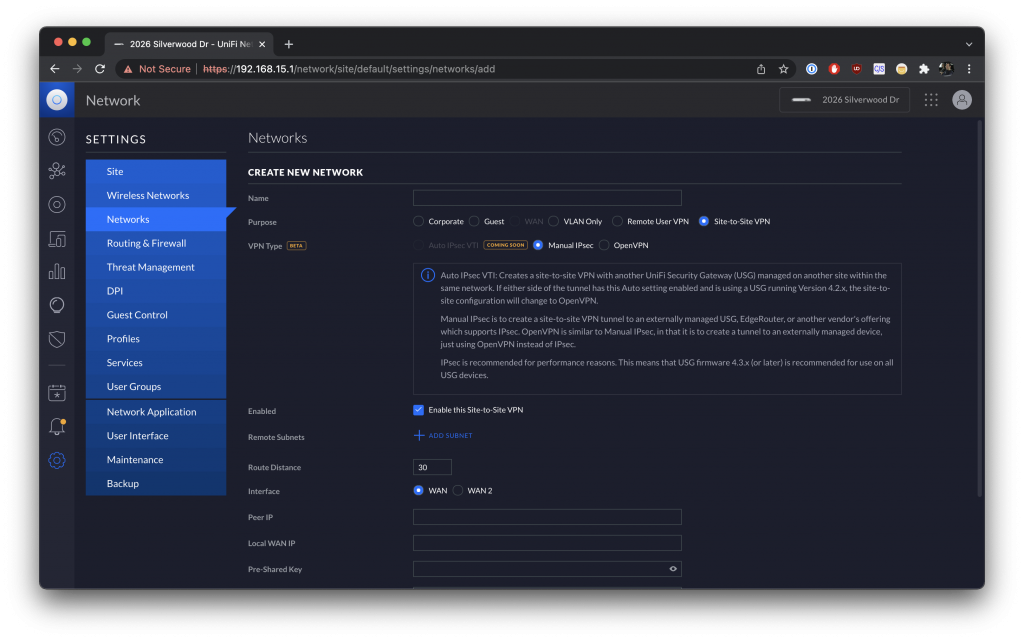Viewport: 1024px width, 641px height.
Task: Open the 1Password extension icon
Action: 812,69
